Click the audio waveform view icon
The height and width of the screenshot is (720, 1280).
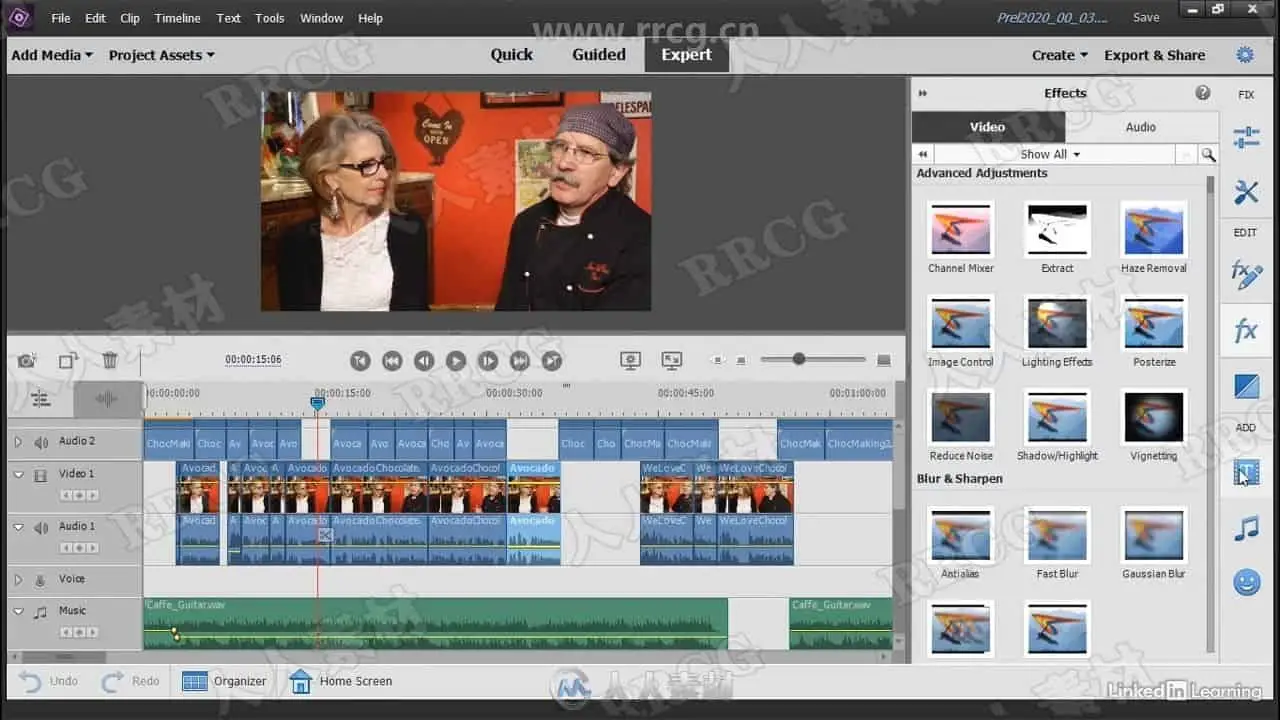click(x=107, y=399)
